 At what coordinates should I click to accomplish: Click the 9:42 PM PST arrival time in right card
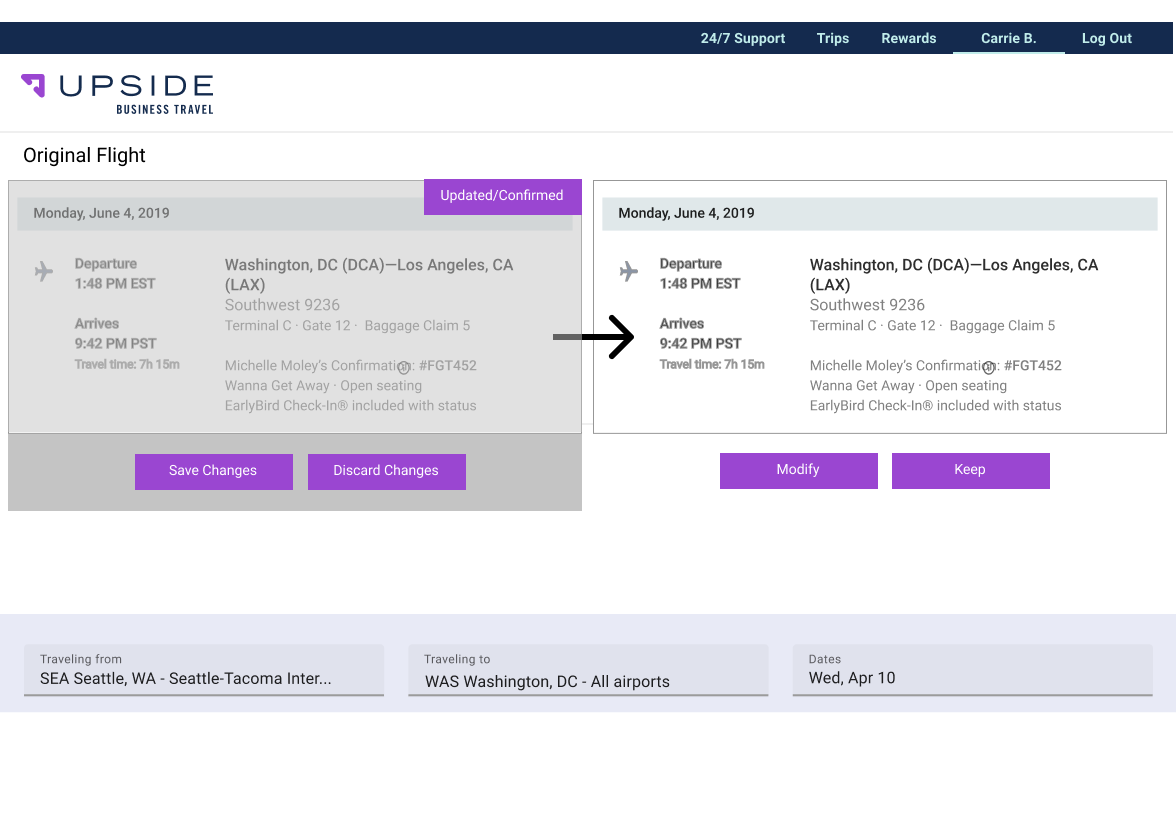[700, 344]
